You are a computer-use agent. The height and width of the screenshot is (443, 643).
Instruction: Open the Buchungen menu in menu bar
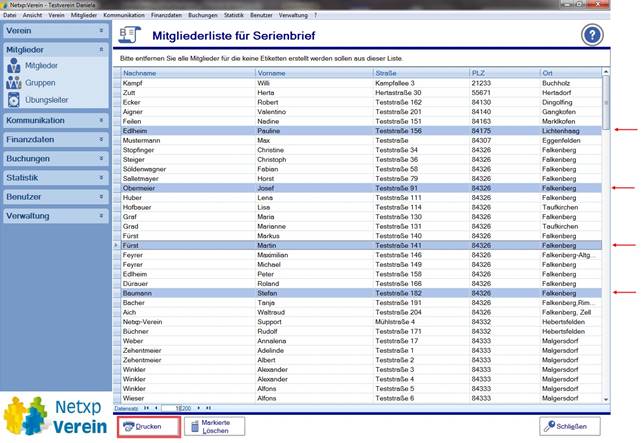[203, 15]
